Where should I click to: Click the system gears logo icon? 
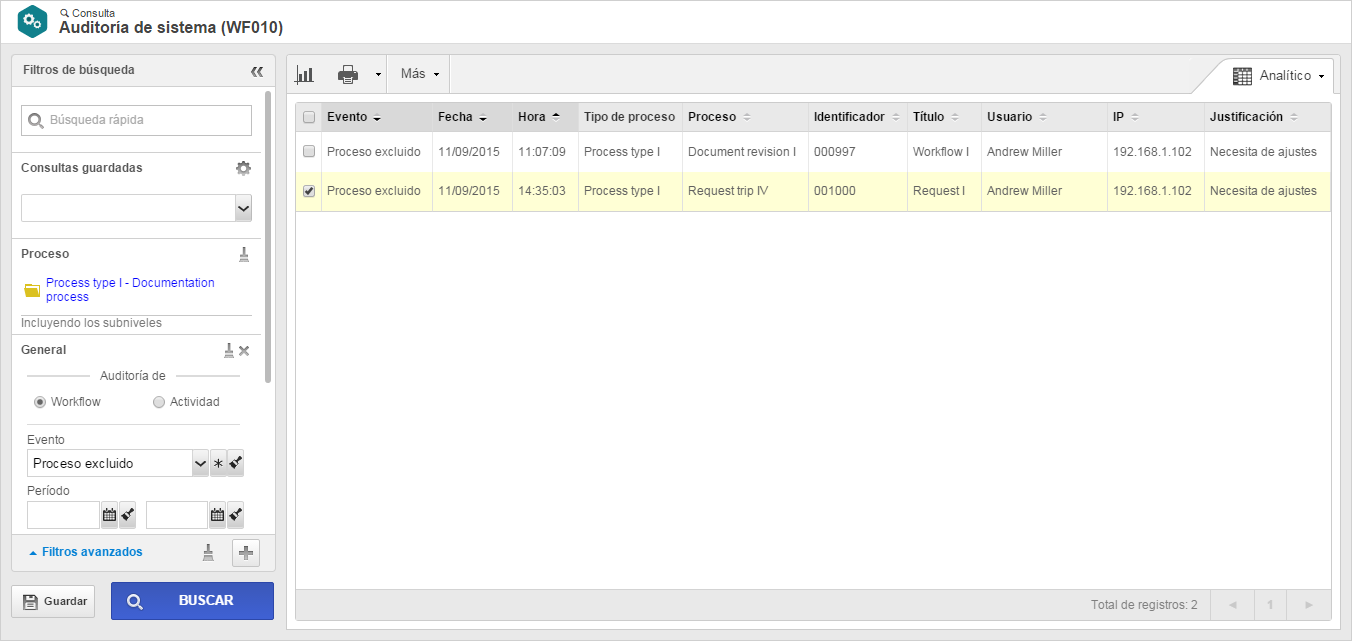pos(32,21)
